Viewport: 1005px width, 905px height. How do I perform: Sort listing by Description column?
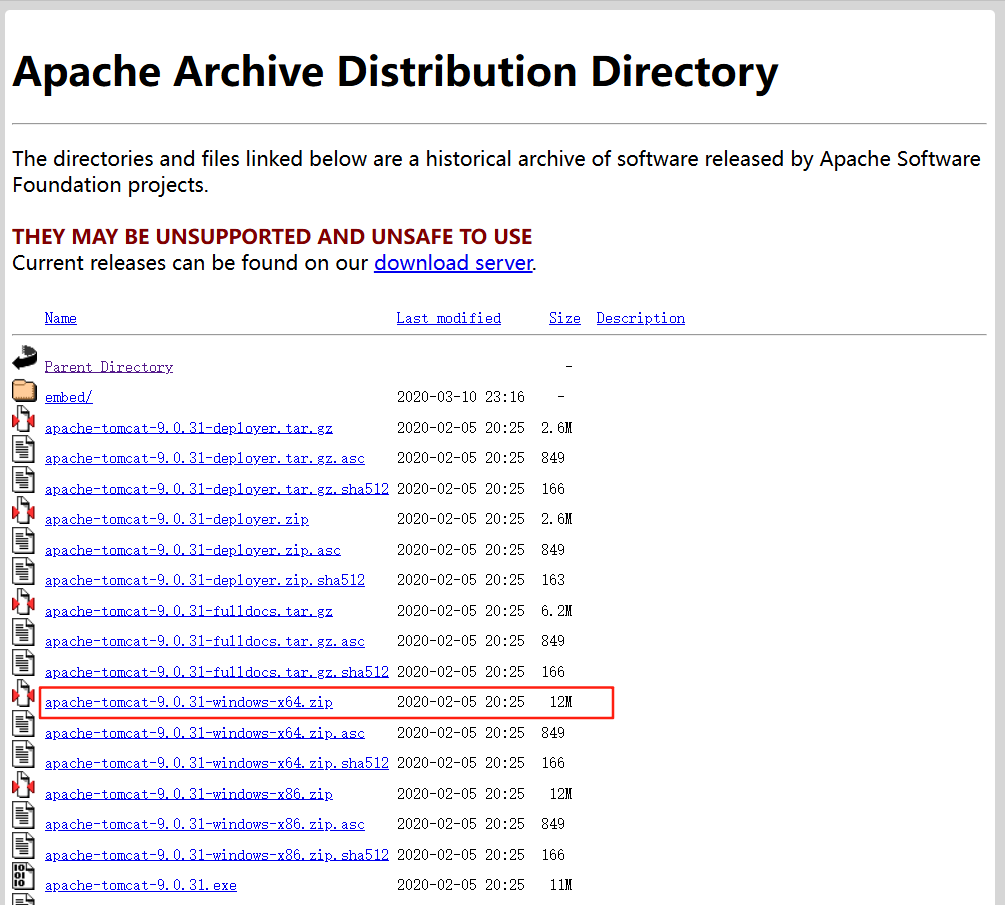pos(640,318)
